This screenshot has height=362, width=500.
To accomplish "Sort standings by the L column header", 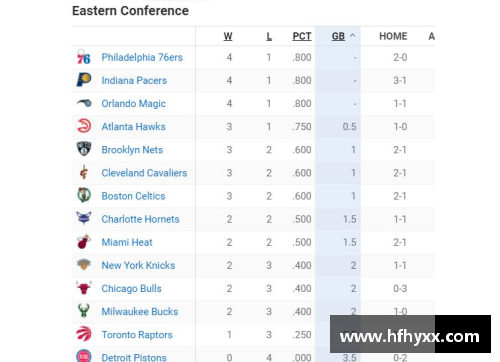I will 269,36.
